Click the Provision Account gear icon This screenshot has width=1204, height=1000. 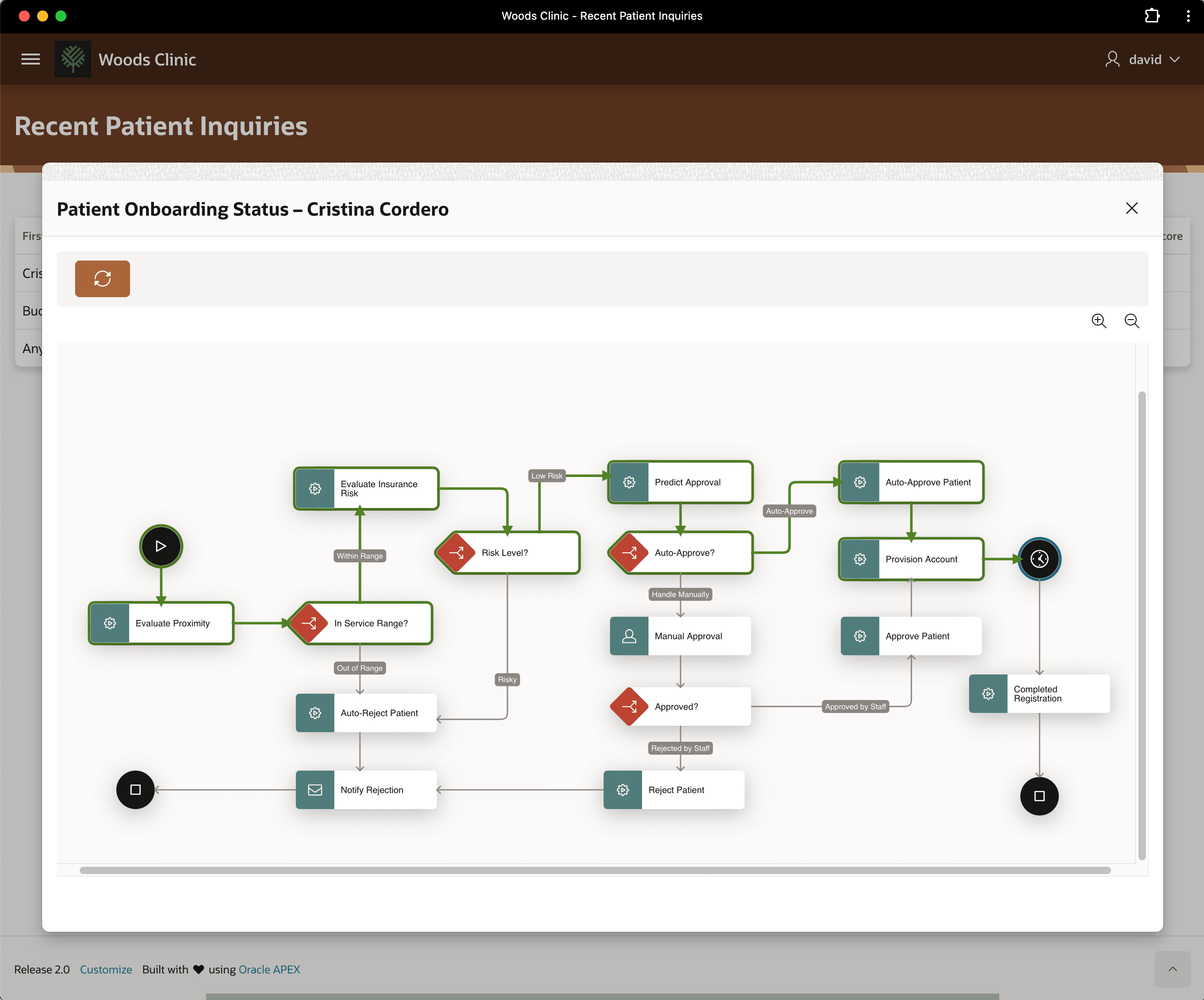click(x=860, y=559)
